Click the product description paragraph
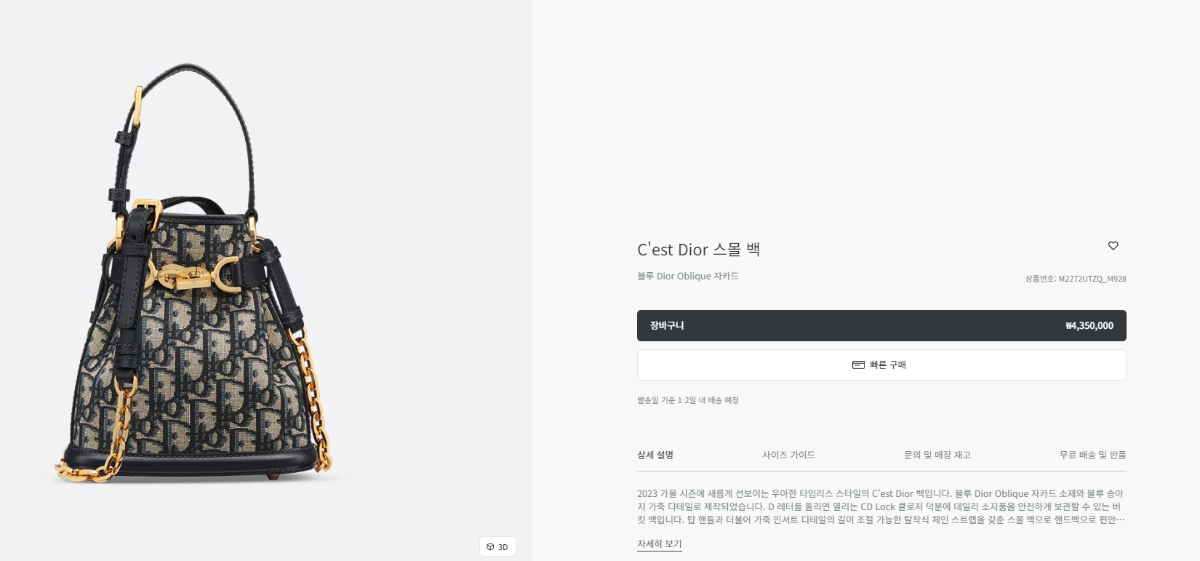Image resolution: width=1200 pixels, height=561 pixels. coord(881,506)
